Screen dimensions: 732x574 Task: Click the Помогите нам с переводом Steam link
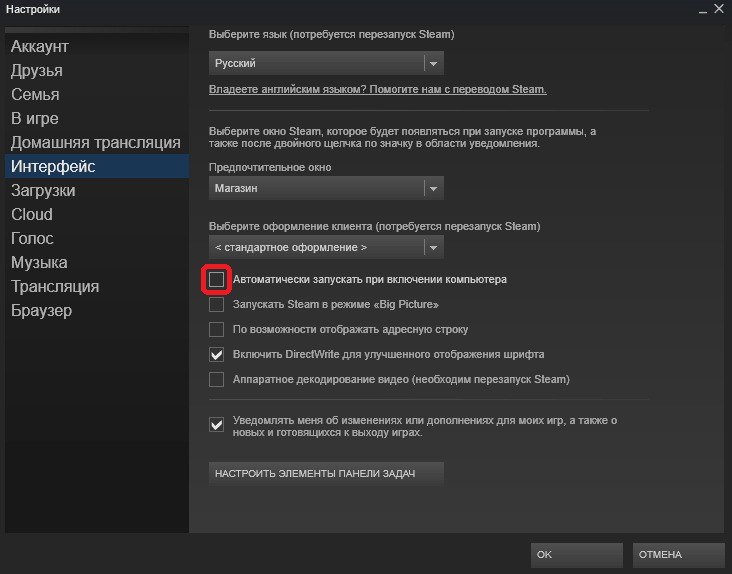point(378,90)
